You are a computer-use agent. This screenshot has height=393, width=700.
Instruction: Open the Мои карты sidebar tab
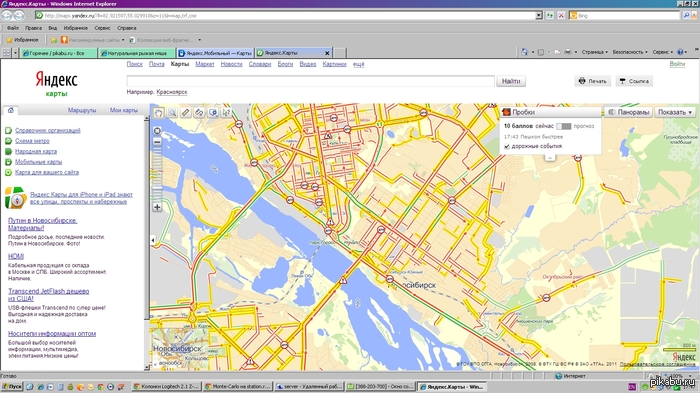click(x=124, y=110)
